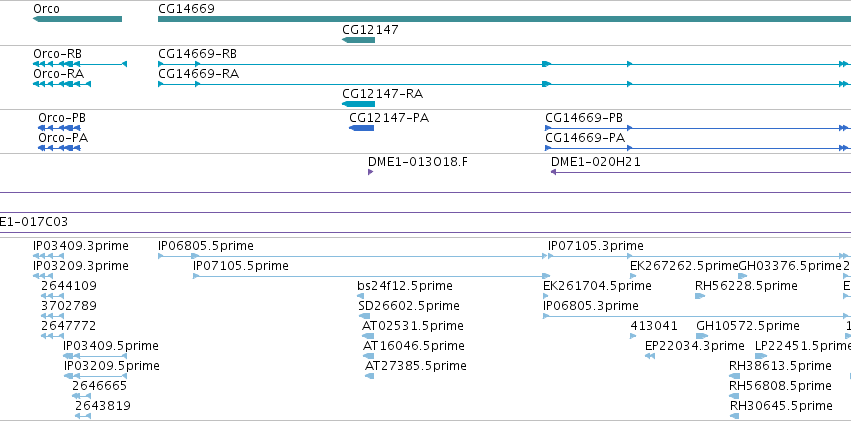Click the CG12147-RA transcript arrow
The image size is (851, 421).
(x=358, y=104)
